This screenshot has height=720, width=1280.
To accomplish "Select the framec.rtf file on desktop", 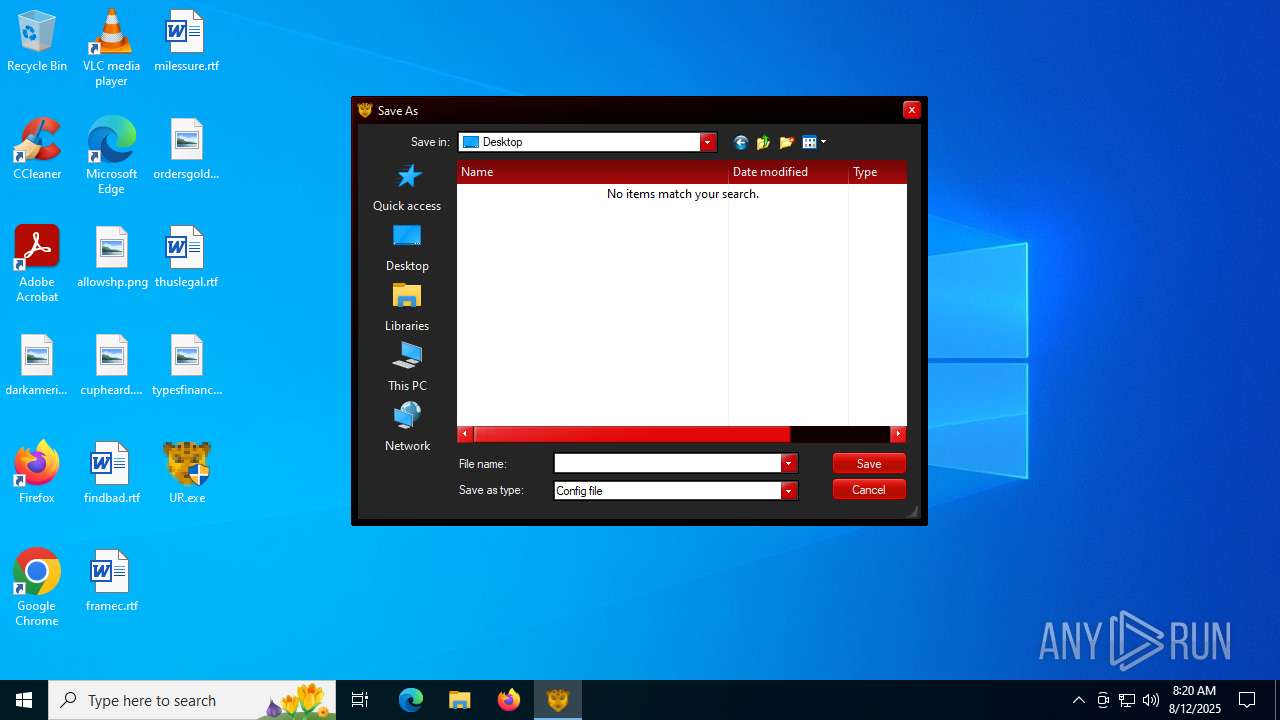I will pos(111,582).
